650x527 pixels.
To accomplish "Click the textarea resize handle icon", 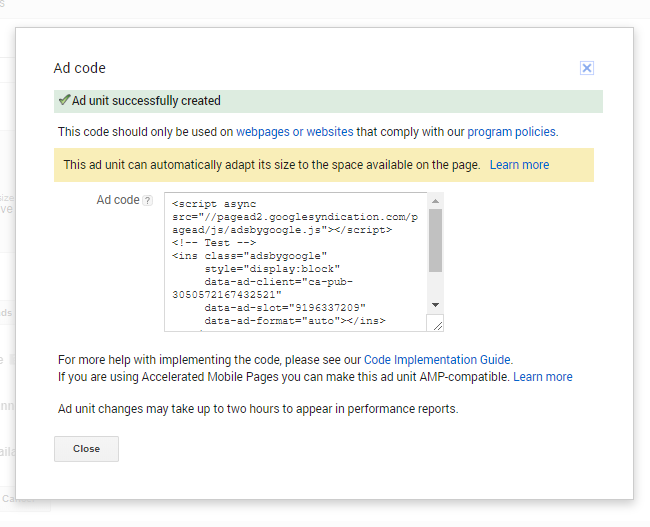I will coord(437,325).
